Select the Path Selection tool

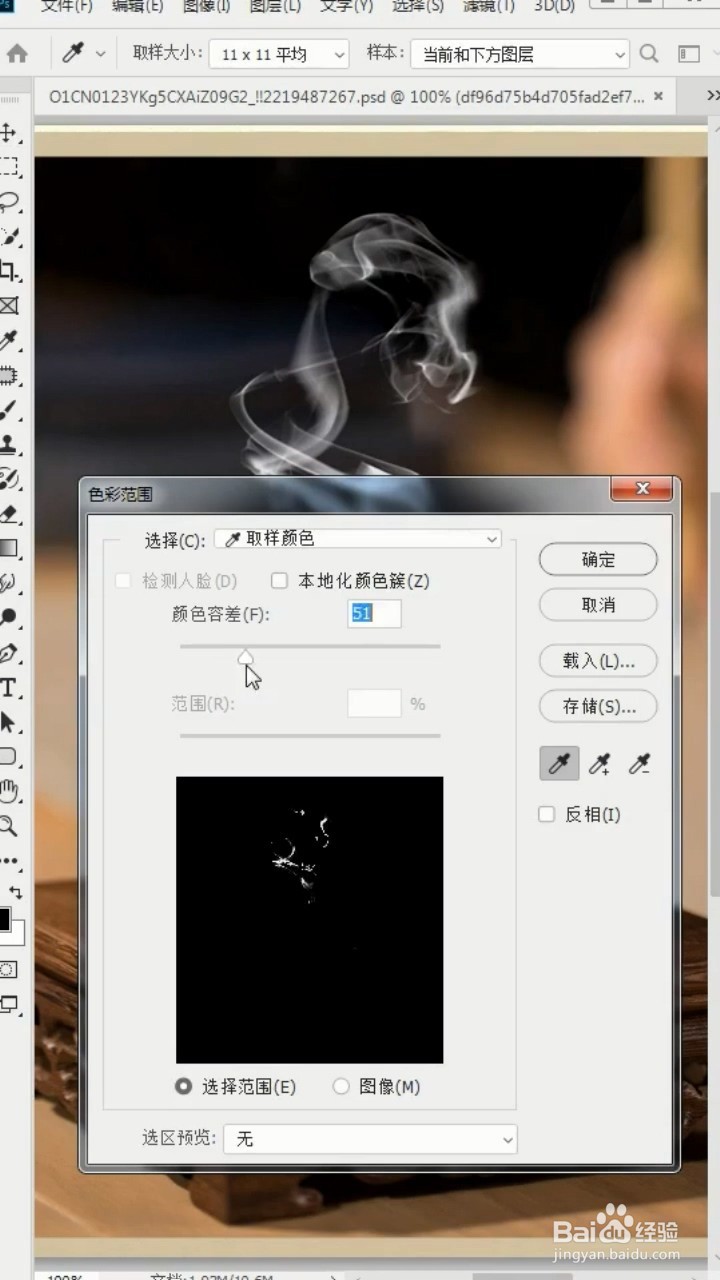[9, 722]
